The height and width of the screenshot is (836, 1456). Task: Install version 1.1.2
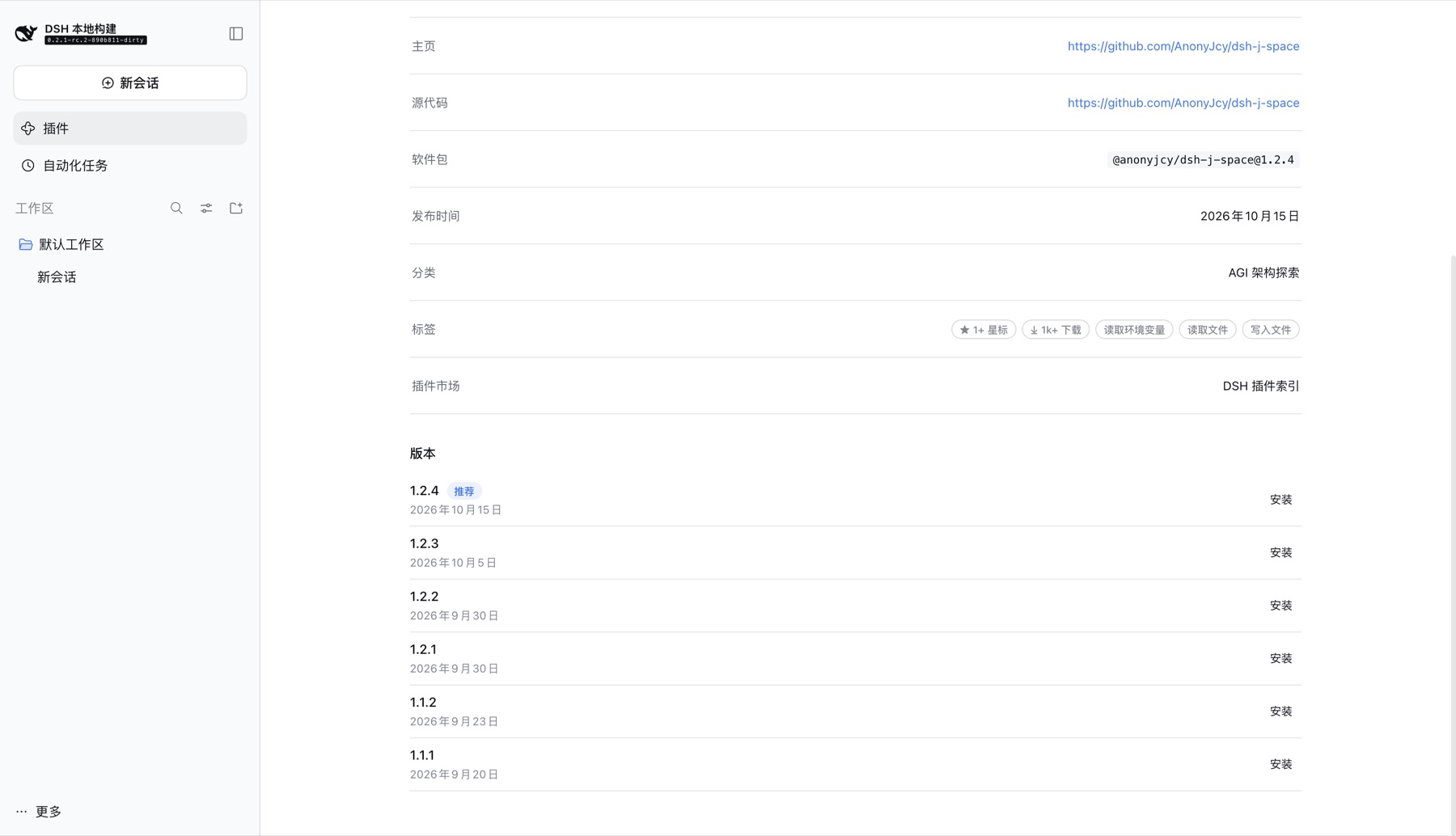click(x=1280, y=711)
